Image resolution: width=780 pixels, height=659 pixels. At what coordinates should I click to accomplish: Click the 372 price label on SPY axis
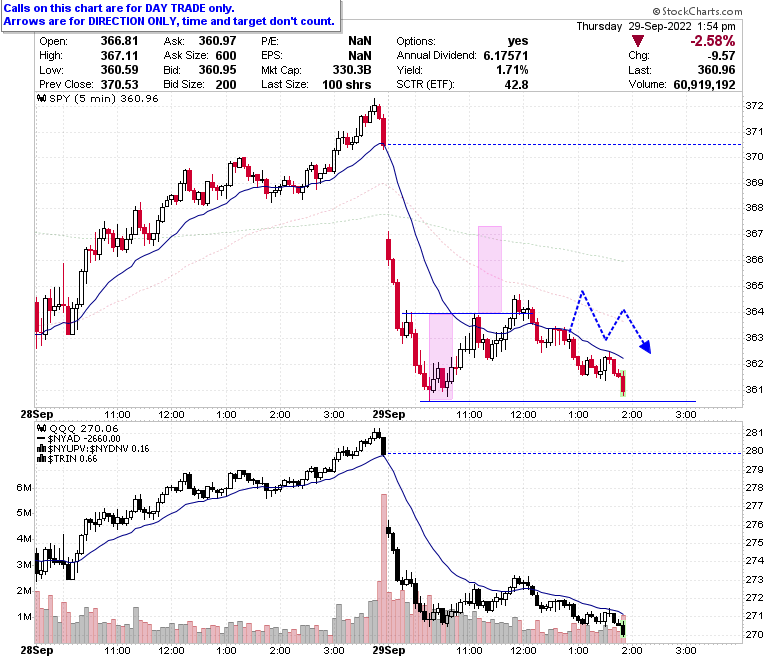(x=754, y=105)
